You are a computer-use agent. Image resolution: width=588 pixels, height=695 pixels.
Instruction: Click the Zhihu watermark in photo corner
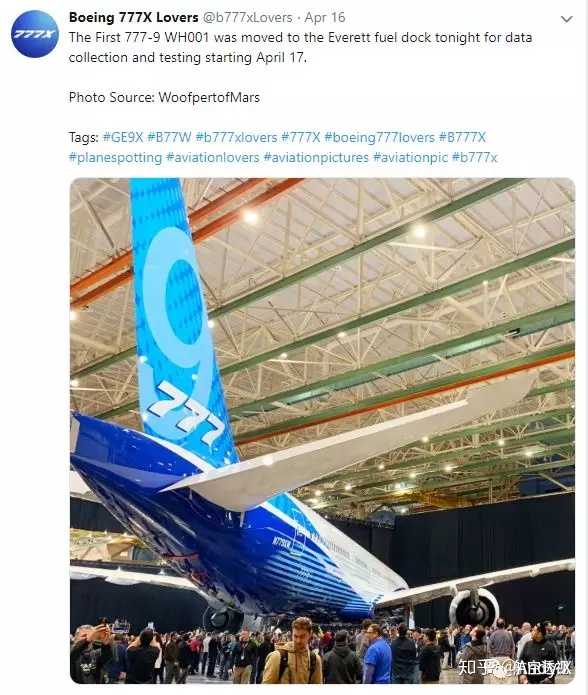(514, 667)
